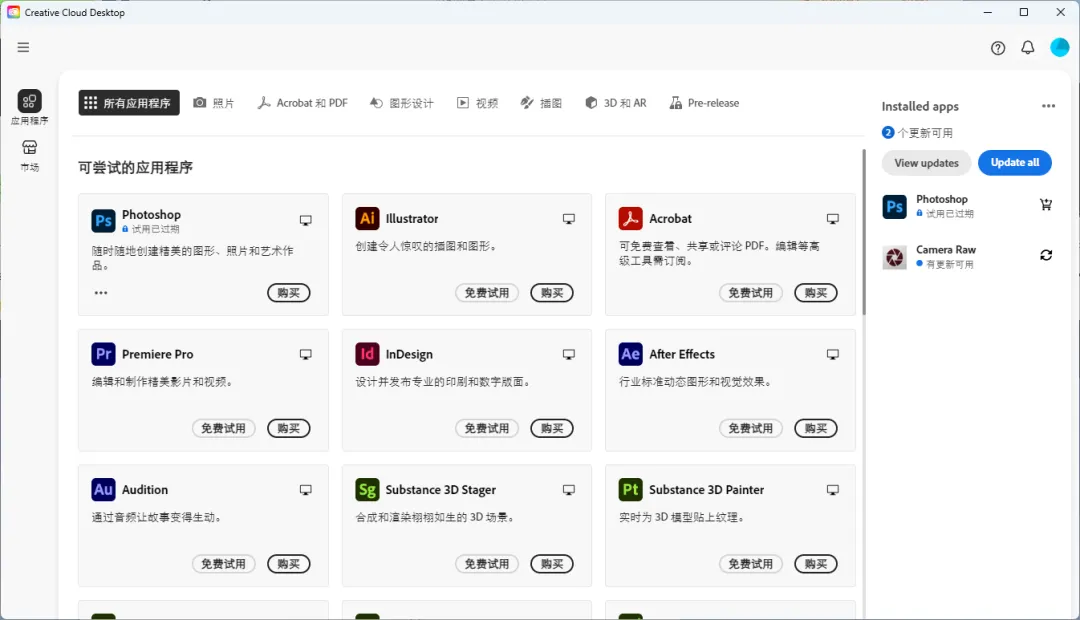Viewport: 1080px width, 620px height.
Task: Click the Audition app icon
Action: (x=103, y=490)
